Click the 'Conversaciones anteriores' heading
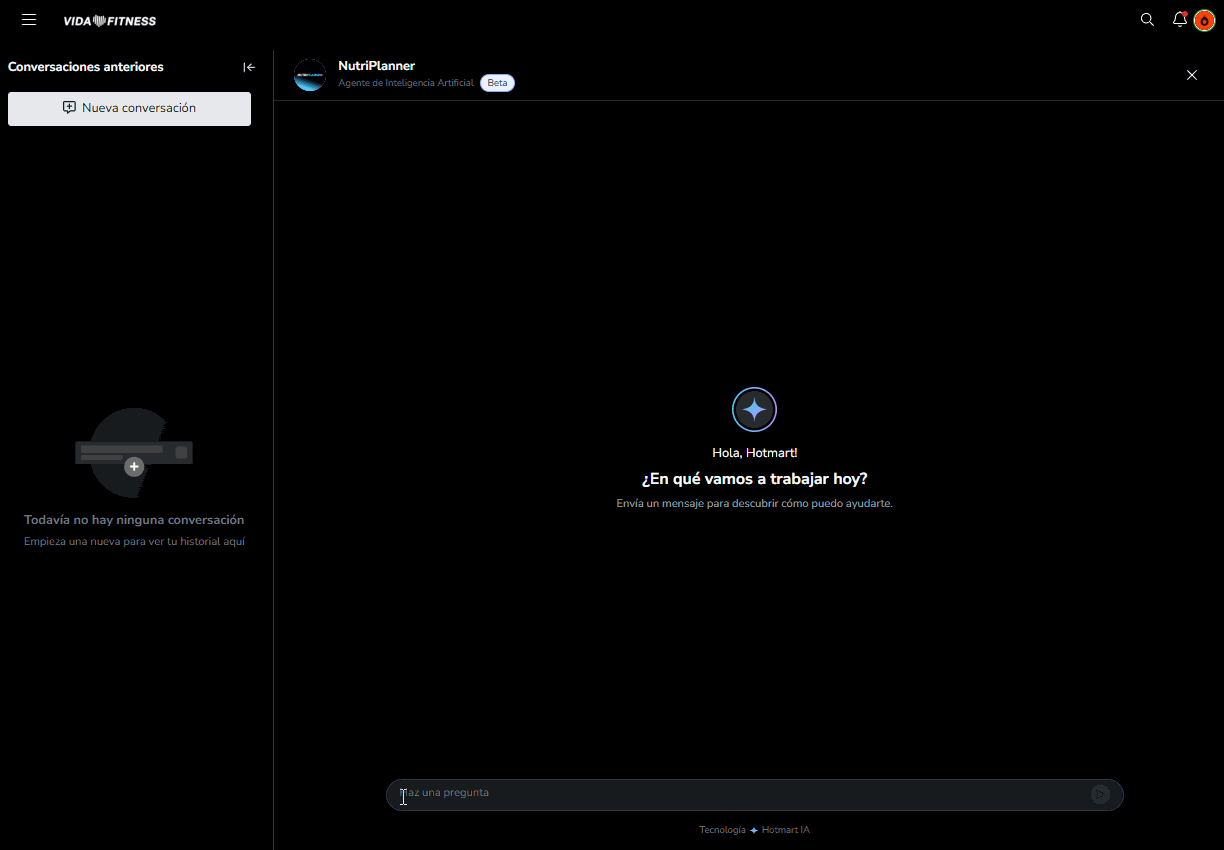This screenshot has height=850, width=1224. point(86,67)
